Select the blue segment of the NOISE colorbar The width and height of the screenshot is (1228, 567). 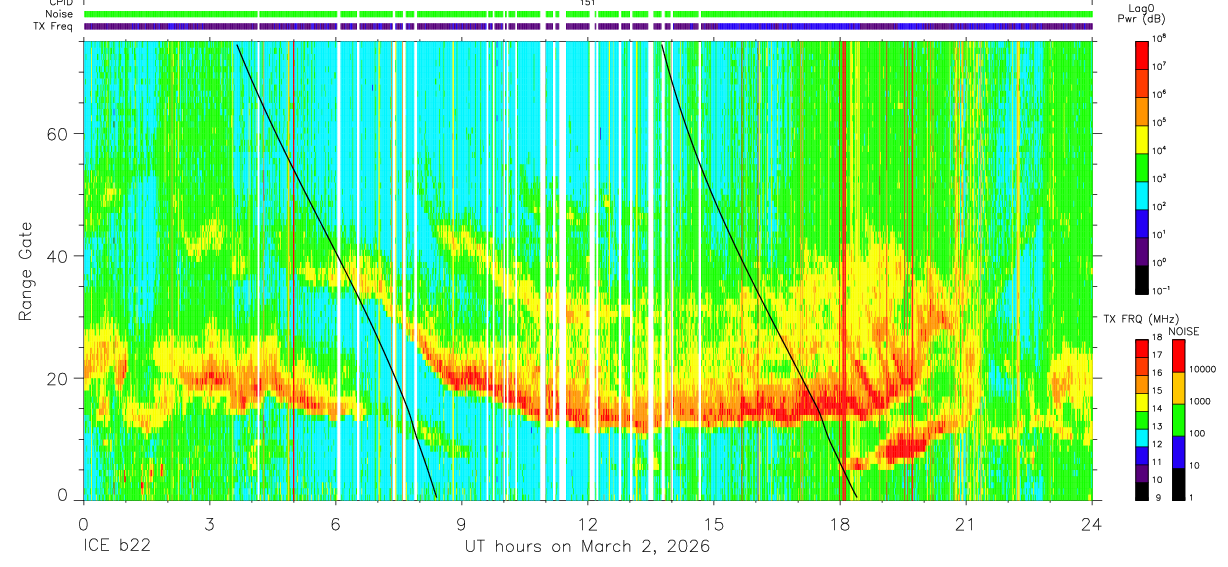(1179, 451)
